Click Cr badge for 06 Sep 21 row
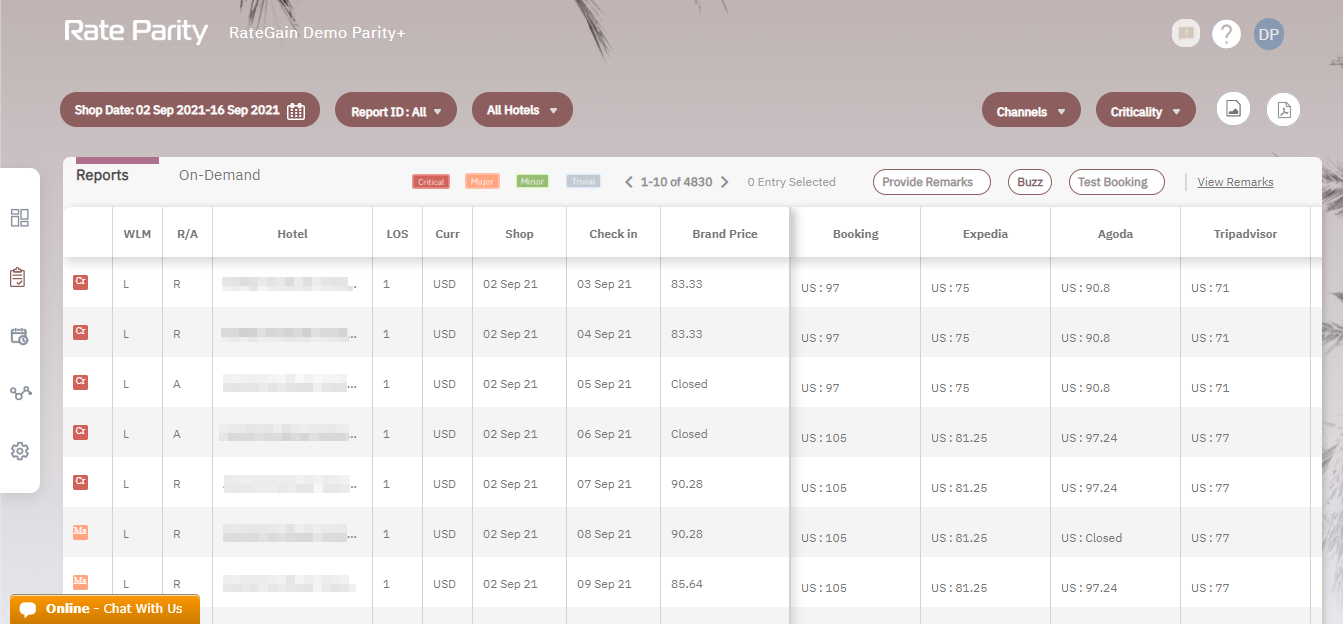 coord(81,432)
